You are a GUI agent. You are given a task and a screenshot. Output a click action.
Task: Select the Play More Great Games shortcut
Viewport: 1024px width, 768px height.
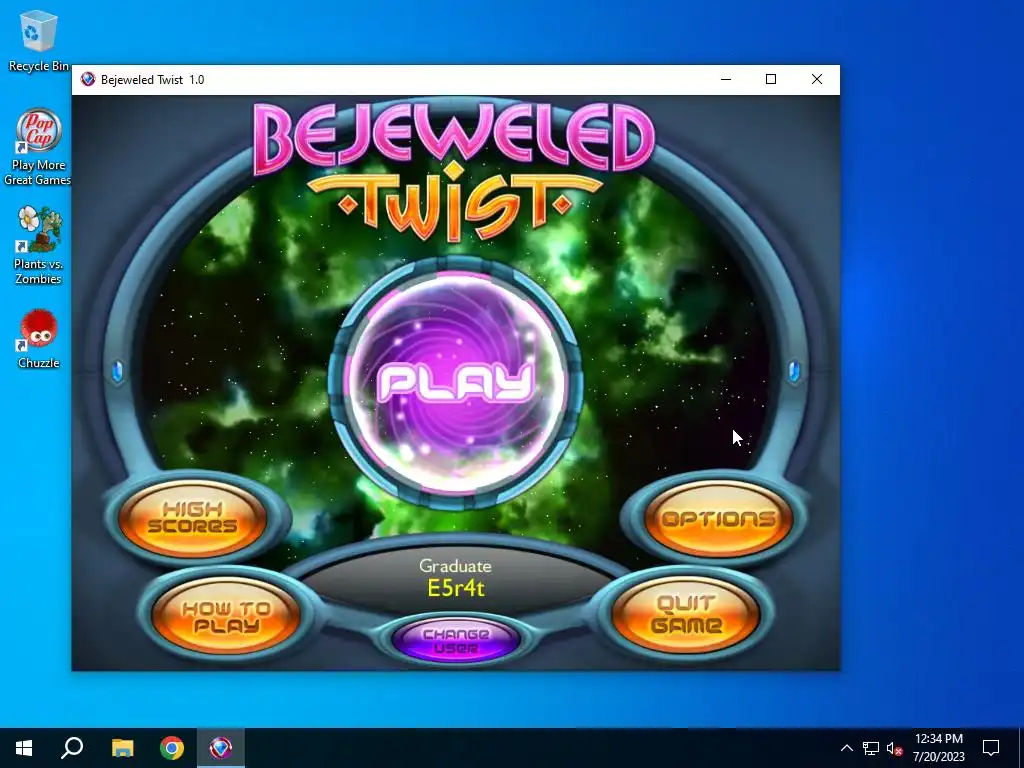tap(39, 147)
